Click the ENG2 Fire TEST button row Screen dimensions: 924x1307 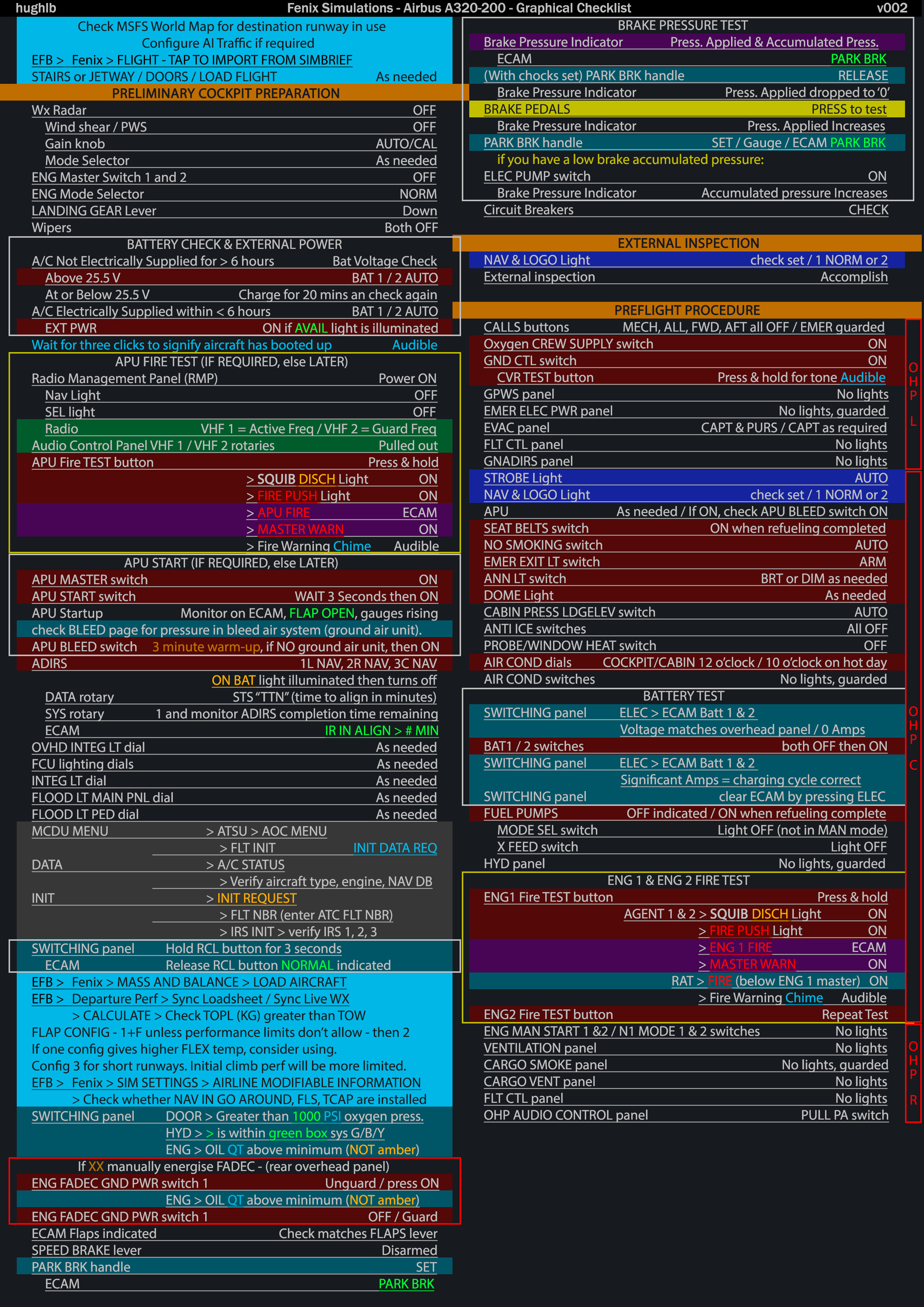(x=687, y=1015)
